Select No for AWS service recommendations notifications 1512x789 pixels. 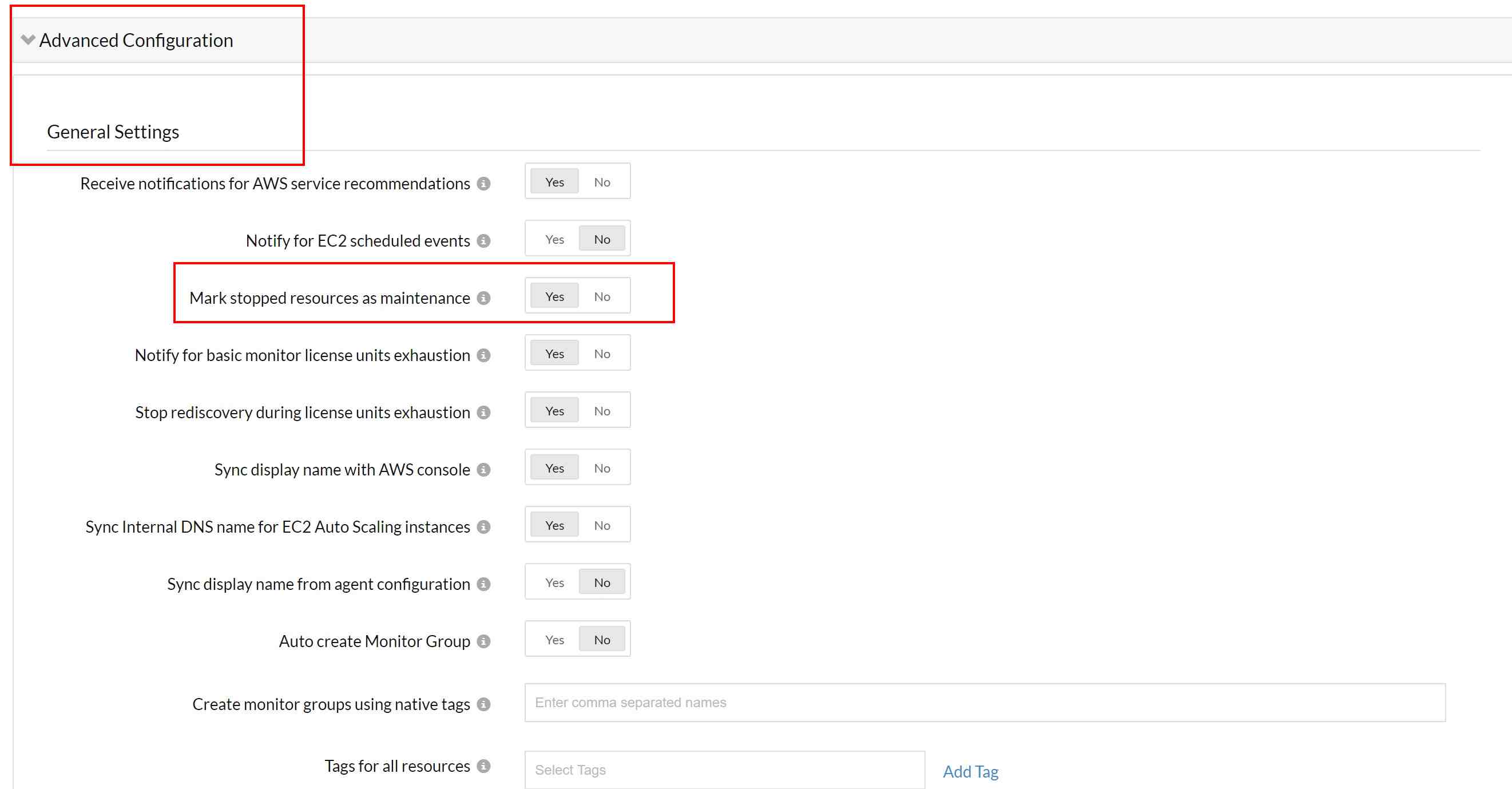pos(602,182)
